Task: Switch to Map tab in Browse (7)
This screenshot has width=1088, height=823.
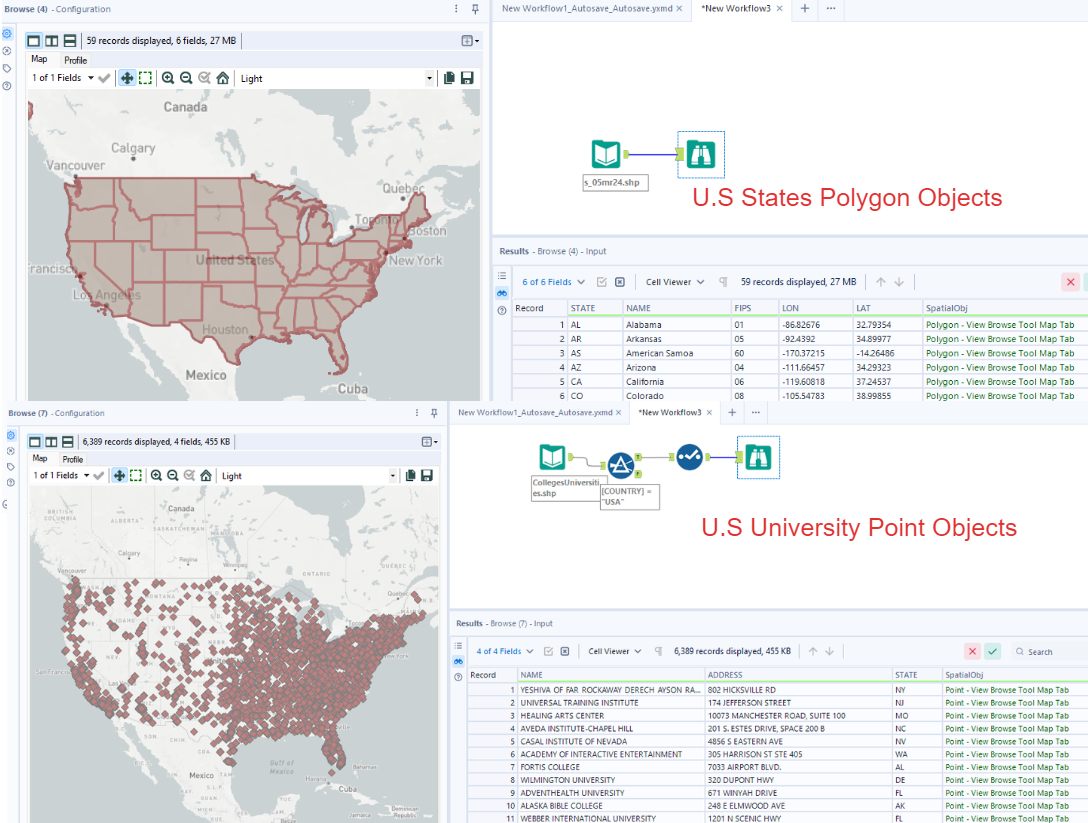Action: click(40, 459)
